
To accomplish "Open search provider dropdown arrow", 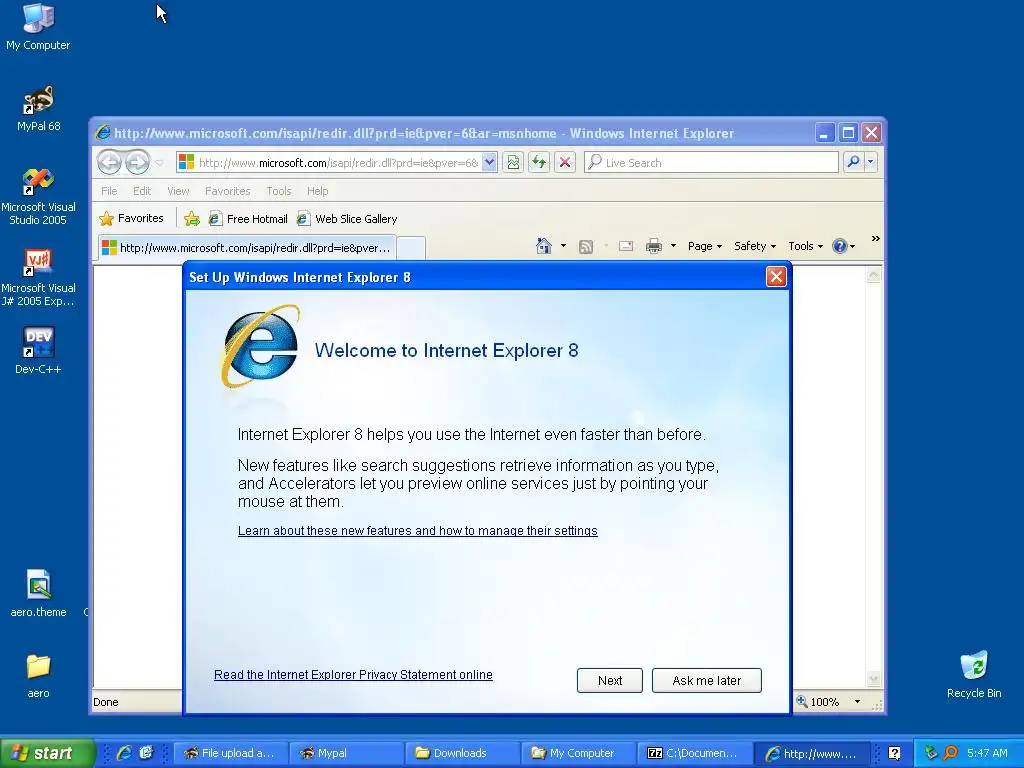I will click(x=871, y=162).
